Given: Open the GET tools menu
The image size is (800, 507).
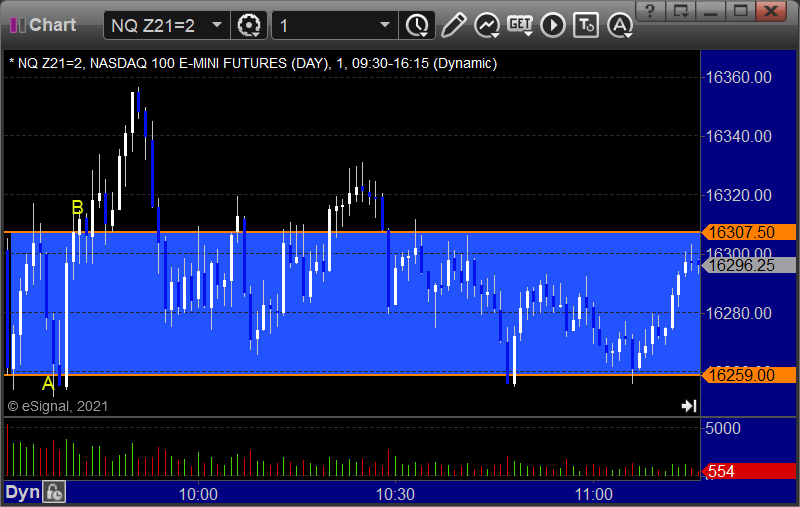Looking at the screenshot, I should [520, 25].
